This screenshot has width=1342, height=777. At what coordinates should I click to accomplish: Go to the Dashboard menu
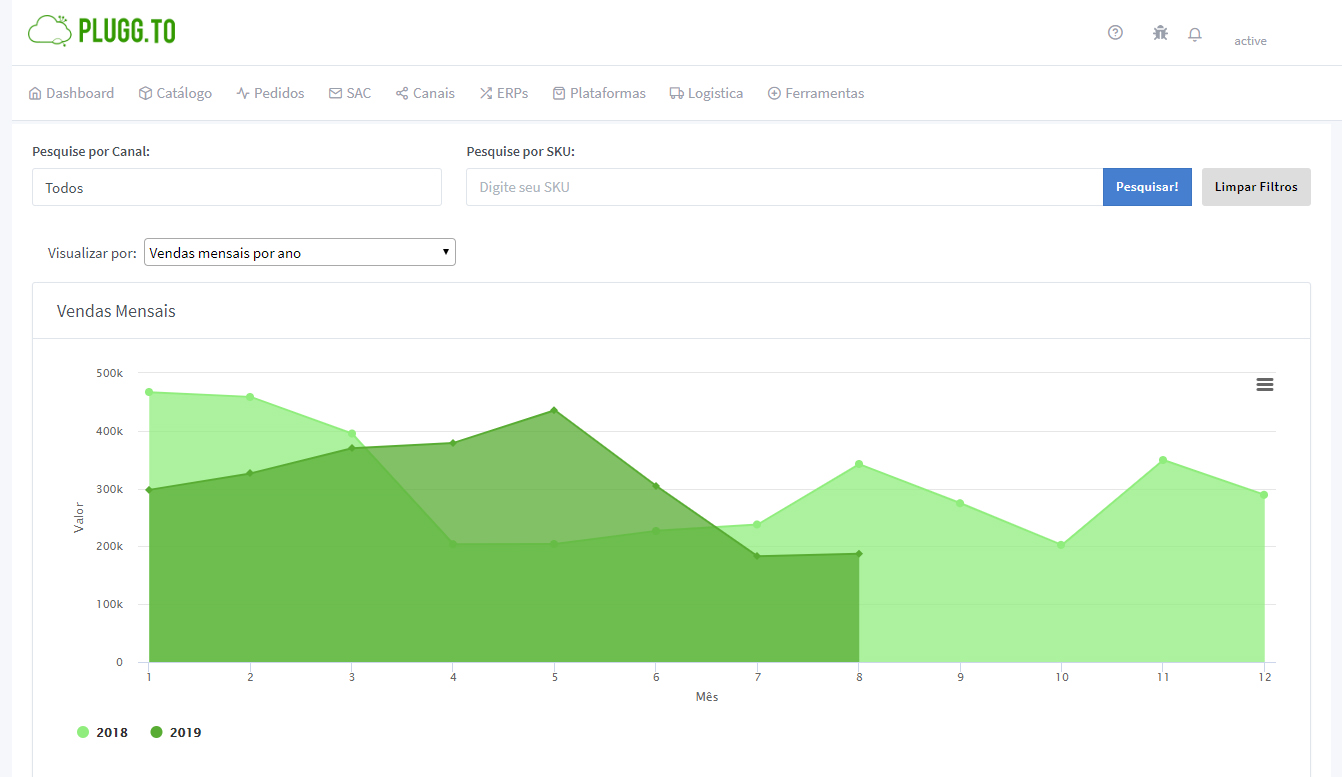pyautogui.click(x=71, y=93)
